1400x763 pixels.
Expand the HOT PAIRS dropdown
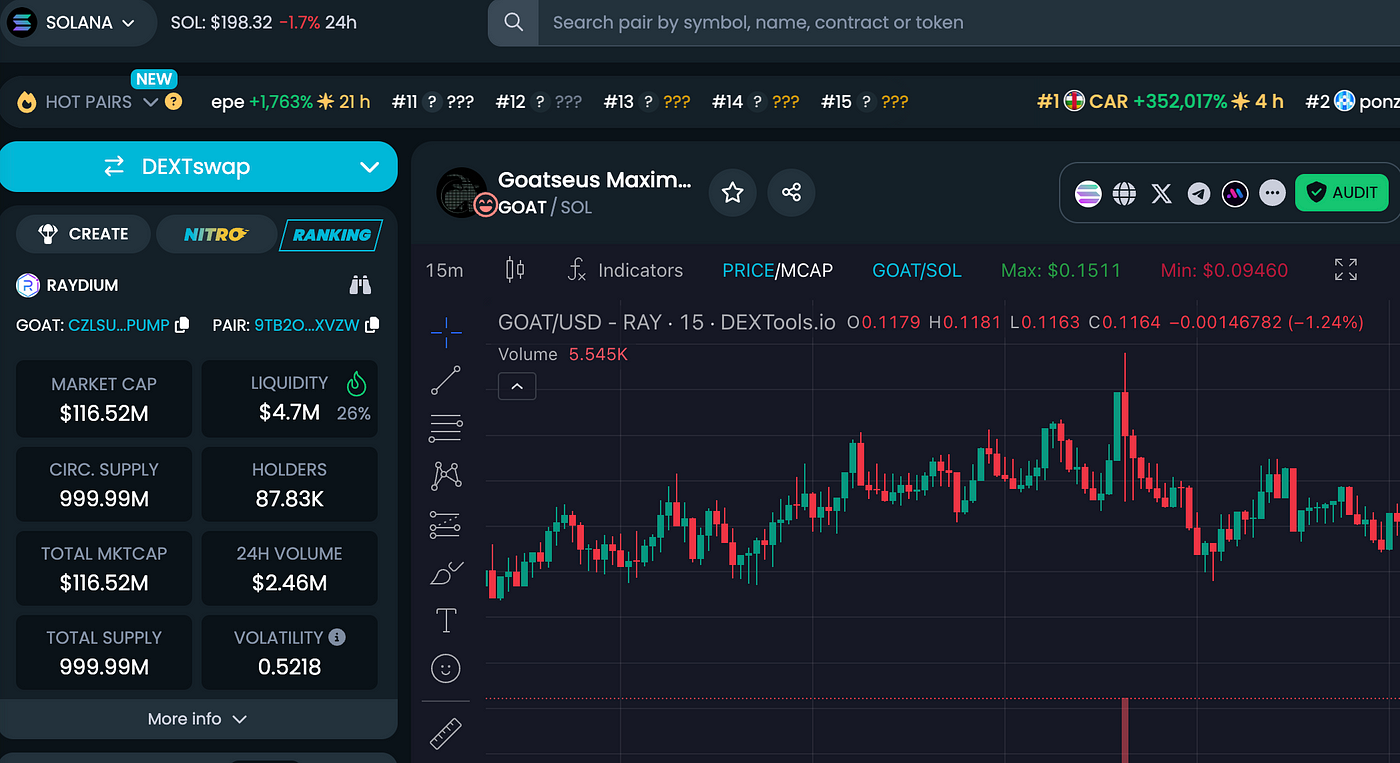pos(151,101)
